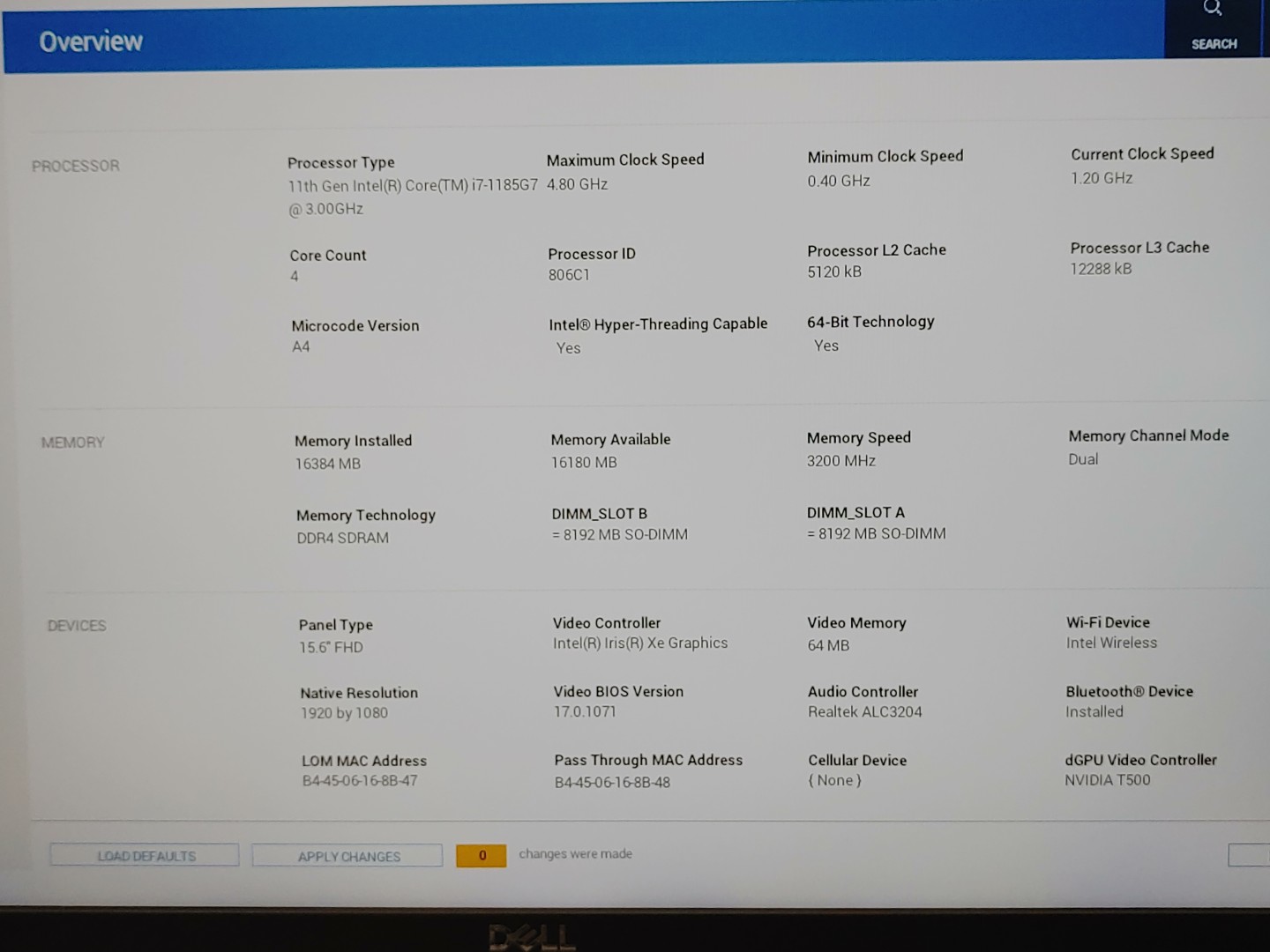Click the Search magnifier icon
The width and height of the screenshot is (1270, 952).
pyautogui.click(x=1213, y=10)
